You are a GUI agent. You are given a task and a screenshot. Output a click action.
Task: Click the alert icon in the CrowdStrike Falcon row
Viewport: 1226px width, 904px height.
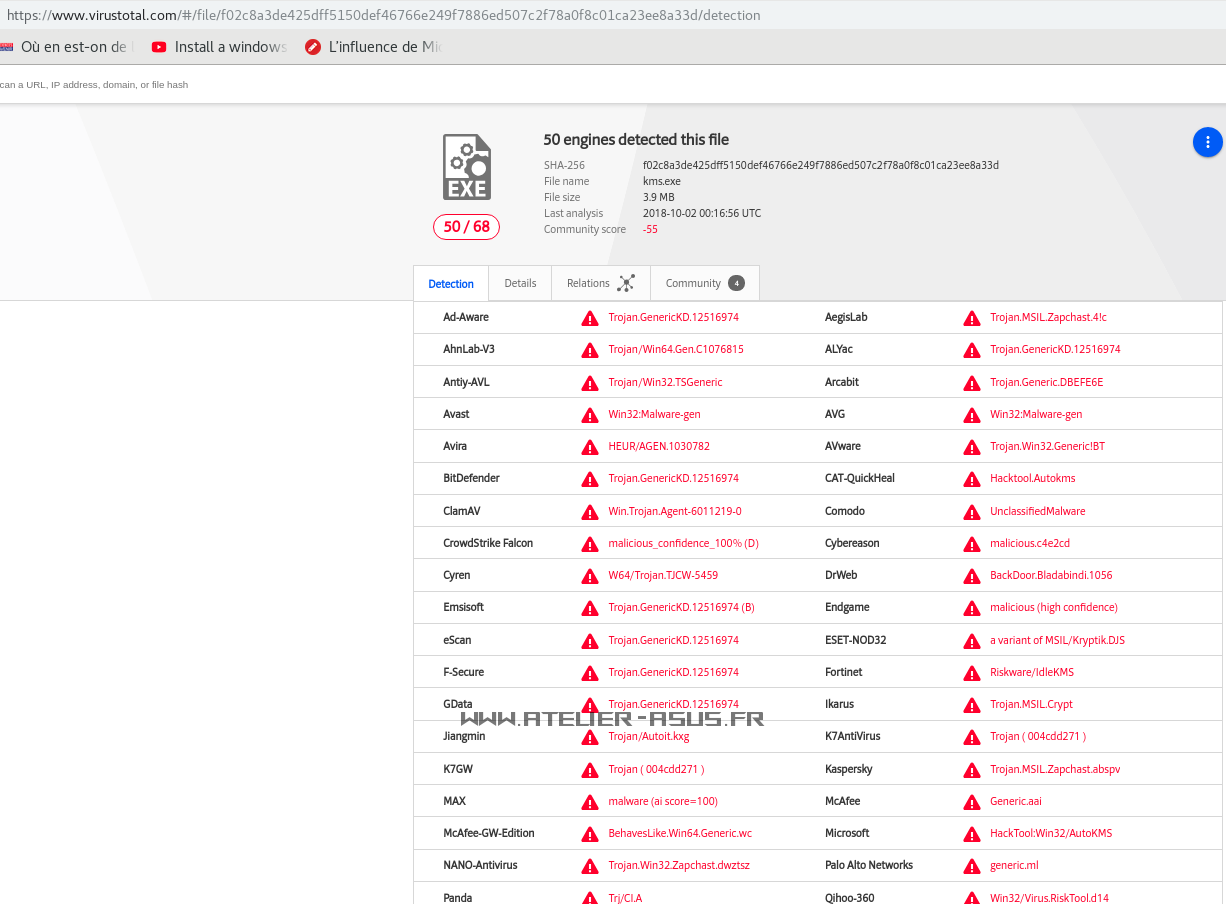[590, 544]
